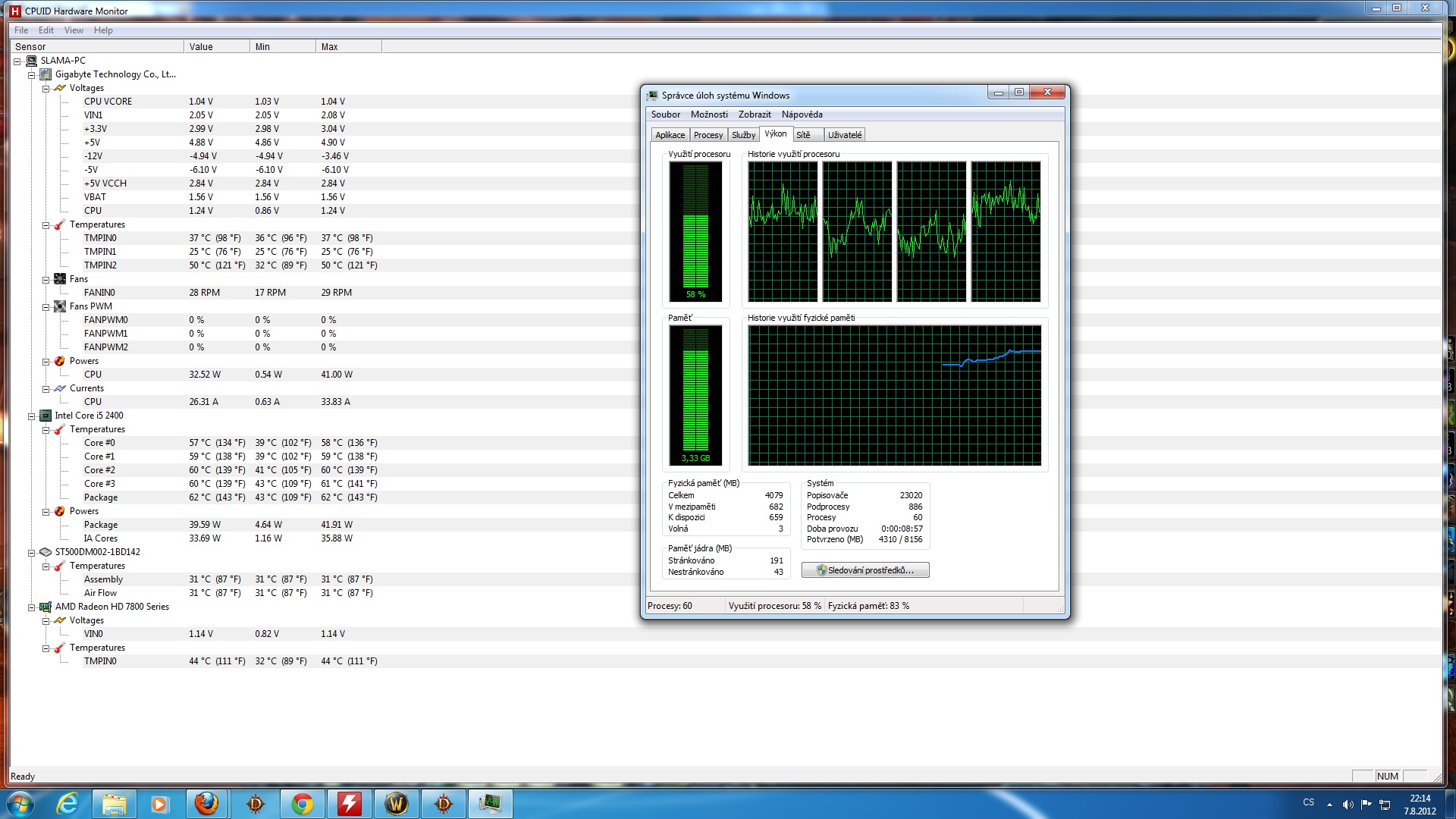Switch to the Služby tab

coord(743,135)
